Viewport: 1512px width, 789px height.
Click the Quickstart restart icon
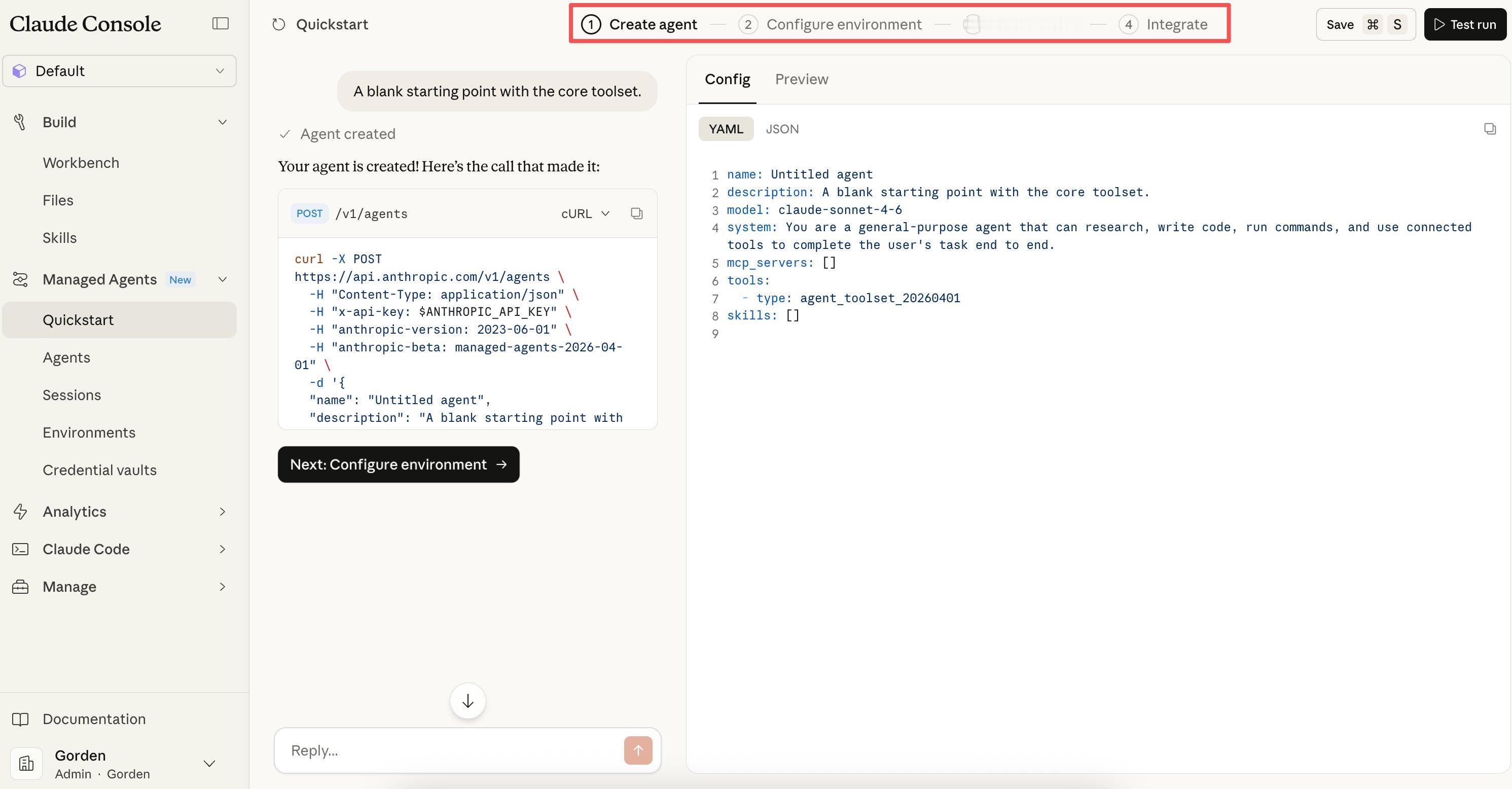(279, 25)
